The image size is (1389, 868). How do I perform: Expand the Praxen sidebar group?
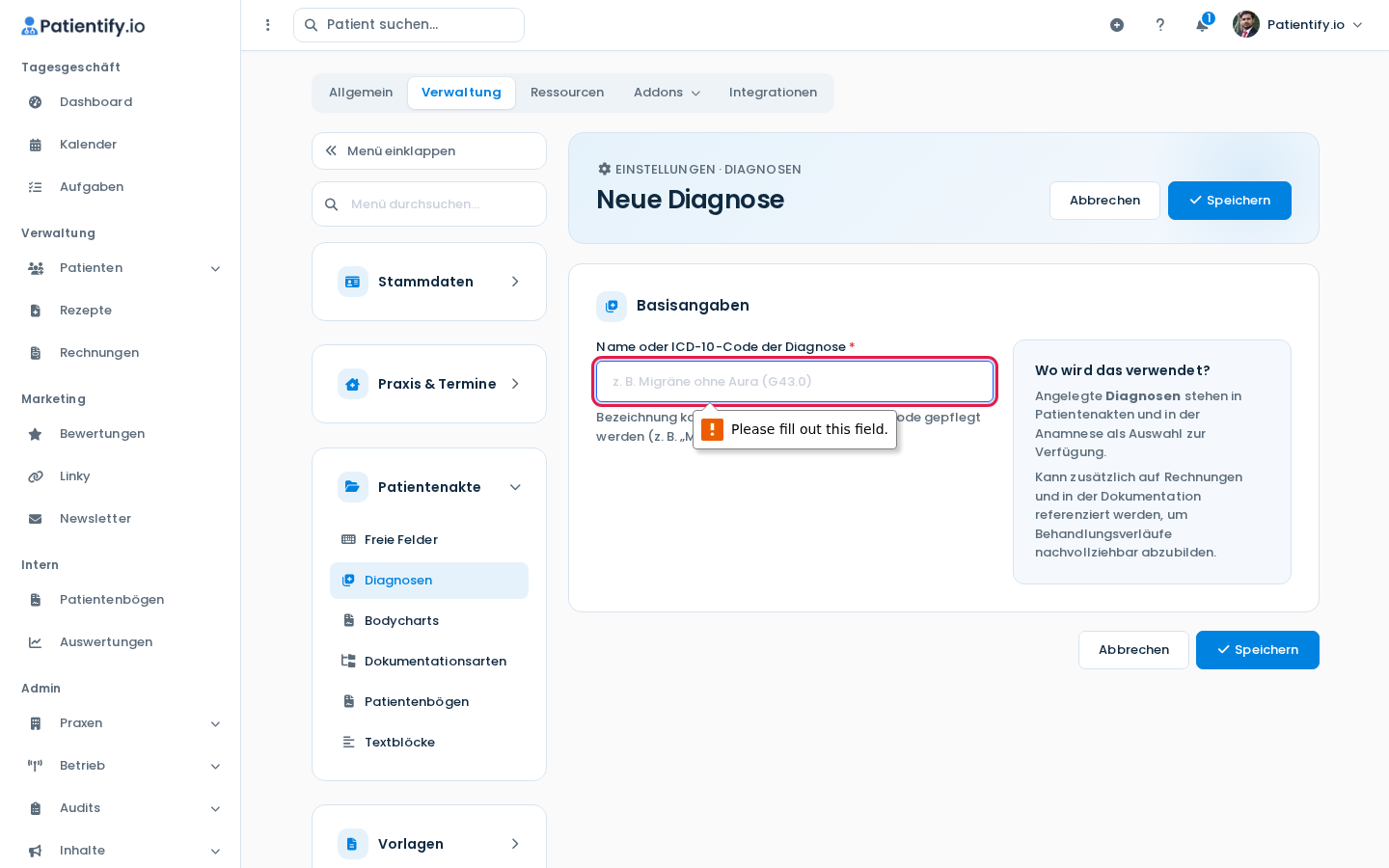(x=216, y=724)
